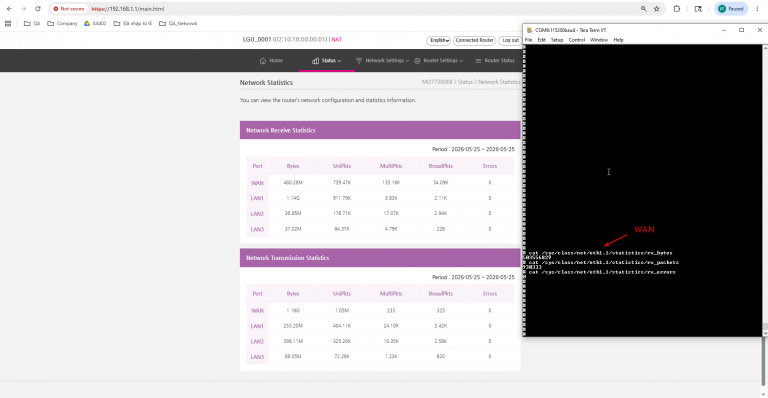
Task: Expand the Router Settings menu
Action: click(x=438, y=61)
